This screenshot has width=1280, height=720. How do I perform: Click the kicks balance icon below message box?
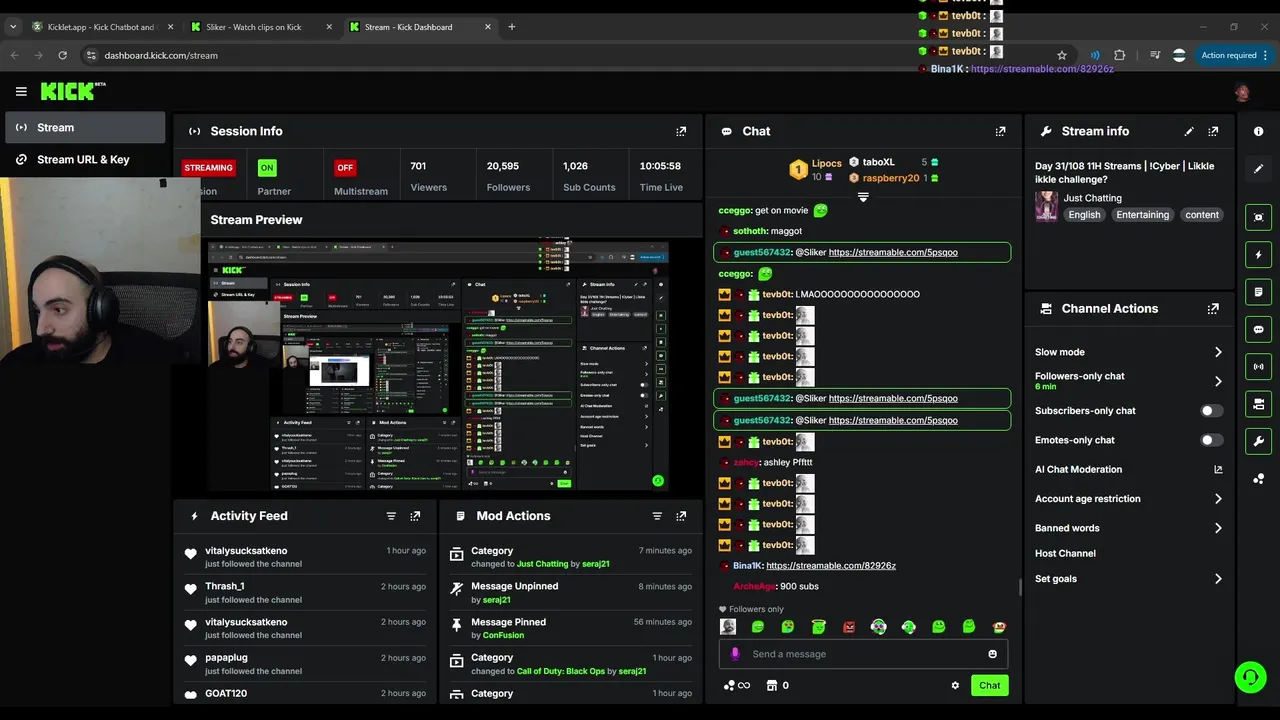point(729,685)
